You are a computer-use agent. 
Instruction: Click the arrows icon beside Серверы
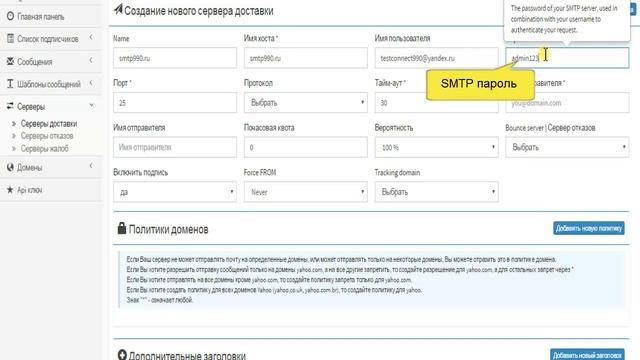[10, 106]
